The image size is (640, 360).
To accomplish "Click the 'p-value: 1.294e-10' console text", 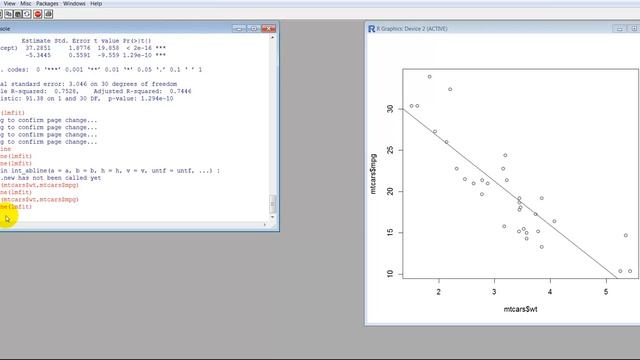I will tap(141, 98).
